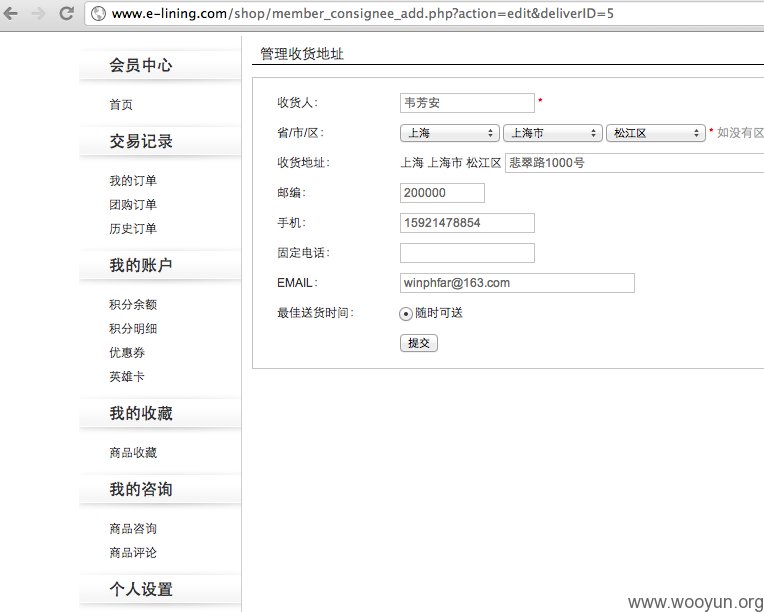Image resolution: width=764 pixels, height=612 pixels.
Task: Click the globe site info icon
Action: [x=98, y=13]
